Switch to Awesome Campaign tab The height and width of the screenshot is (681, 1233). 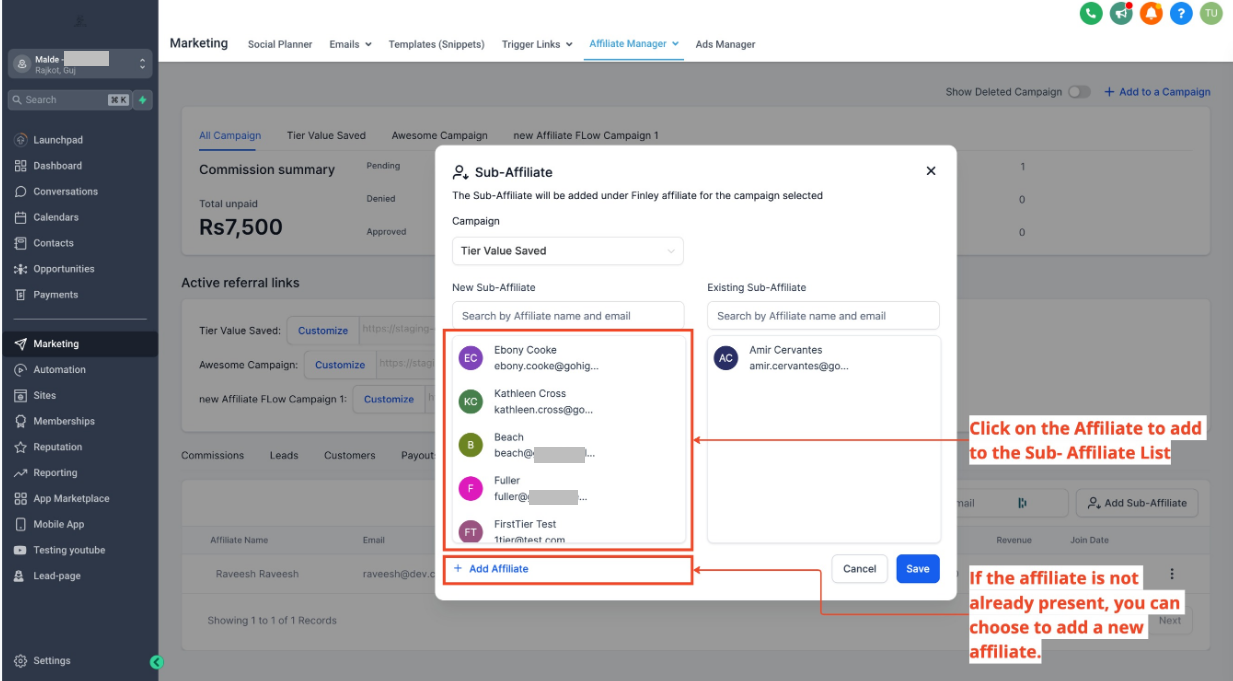(x=439, y=135)
